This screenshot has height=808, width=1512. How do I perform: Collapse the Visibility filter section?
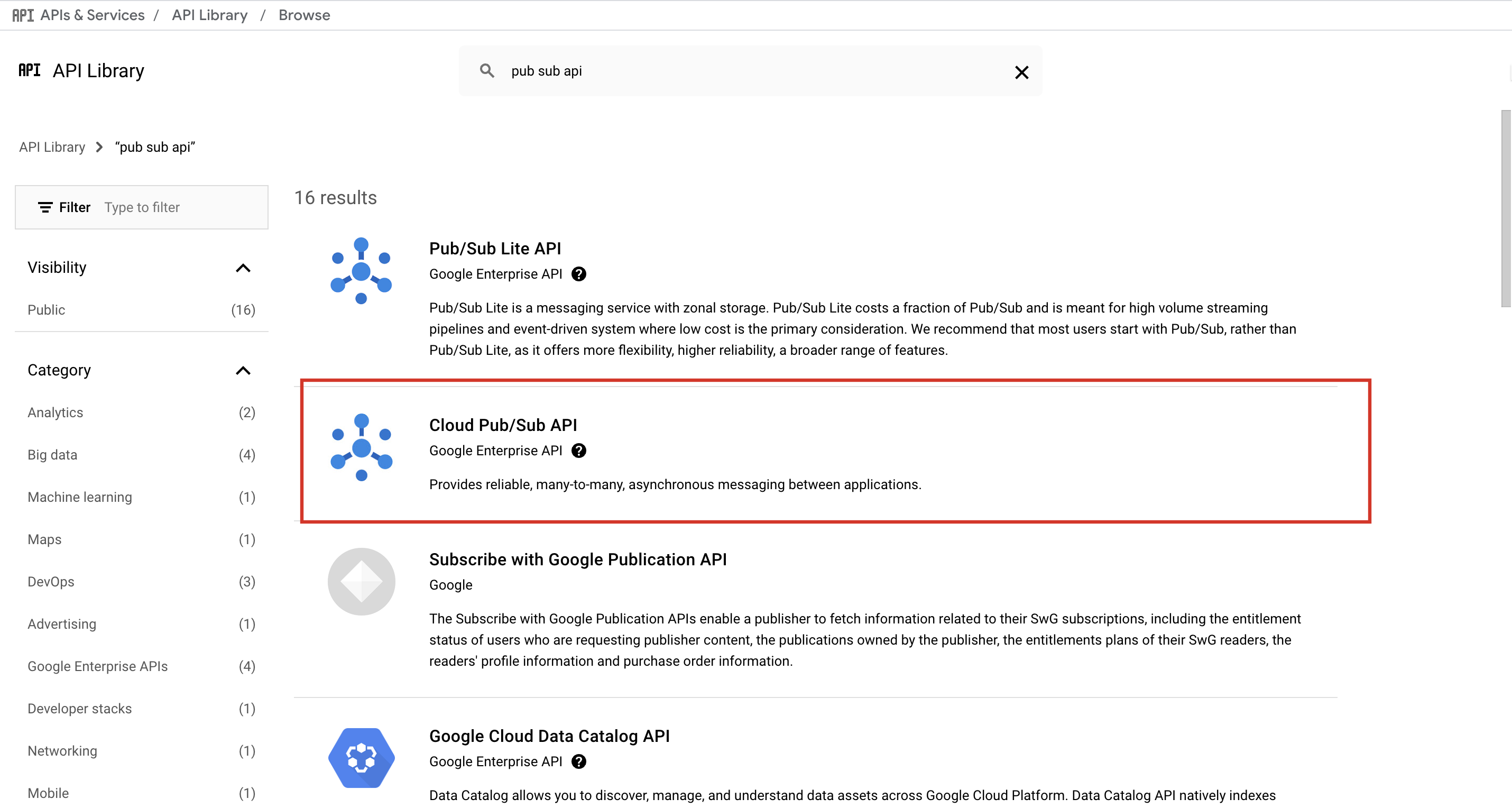pos(243,268)
